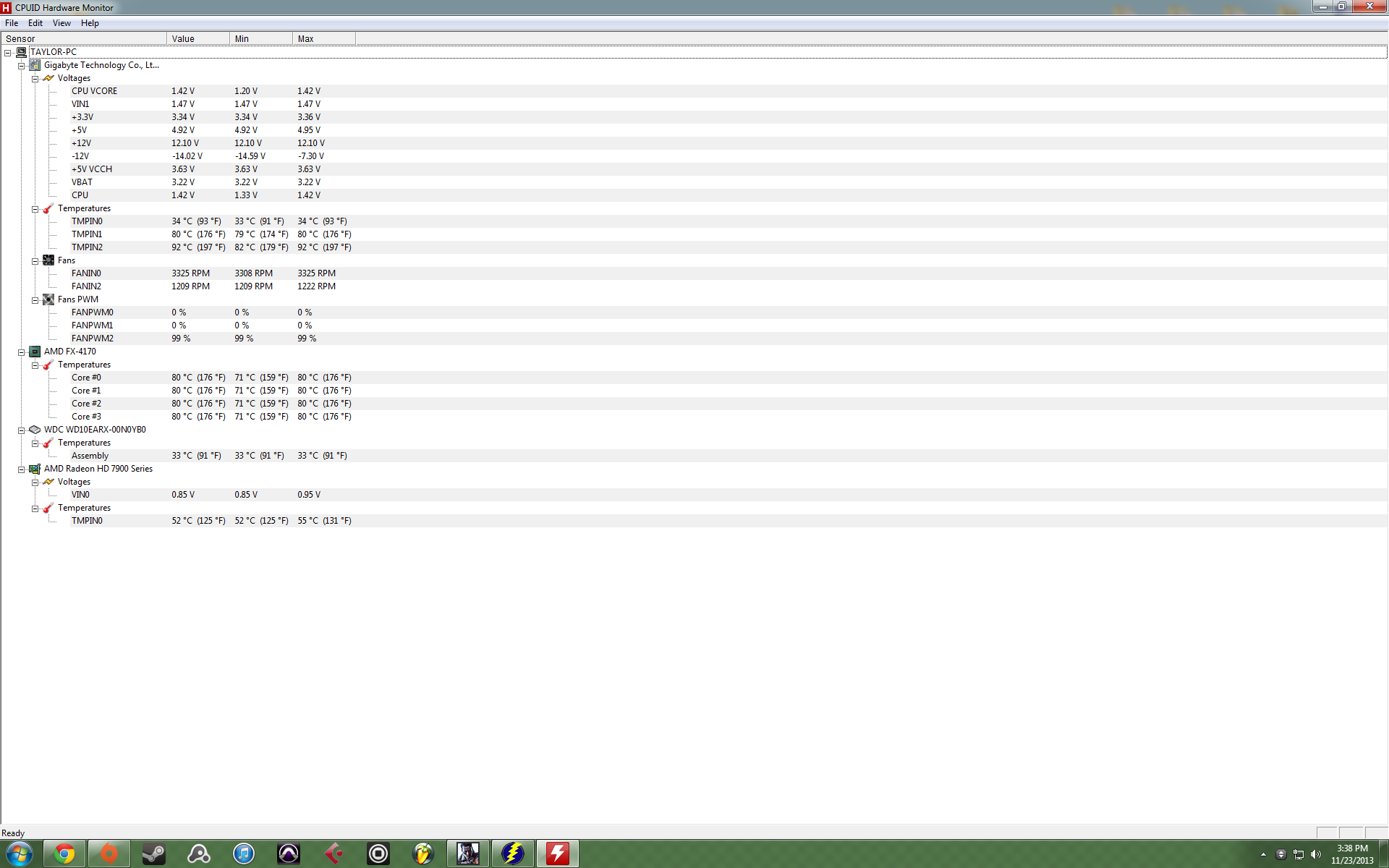Click the AMD FX-4170 processor icon
Image resolution: width=1389 pixels, height=868 pixels.
(35, 352)
